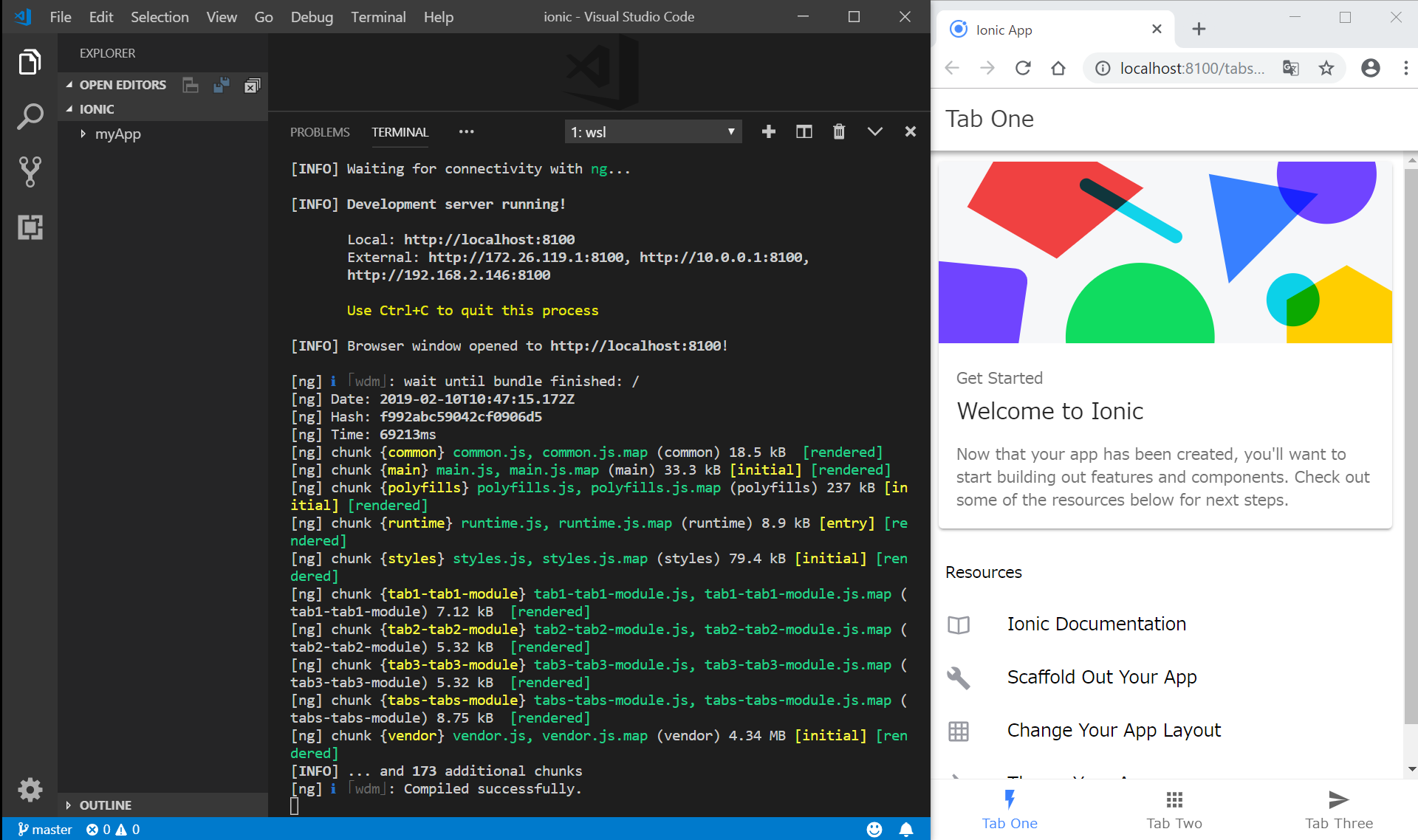Click the feedback smiley icon
Viewport: 1418px width, 840px height.
874,829
